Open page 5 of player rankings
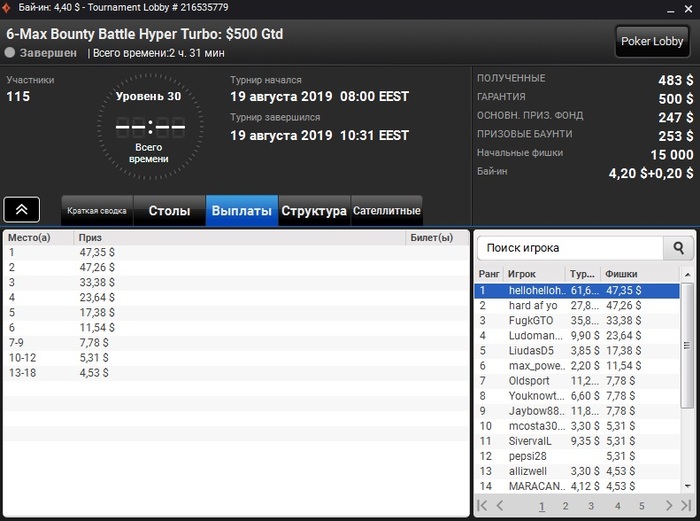 tap(642, 506)
